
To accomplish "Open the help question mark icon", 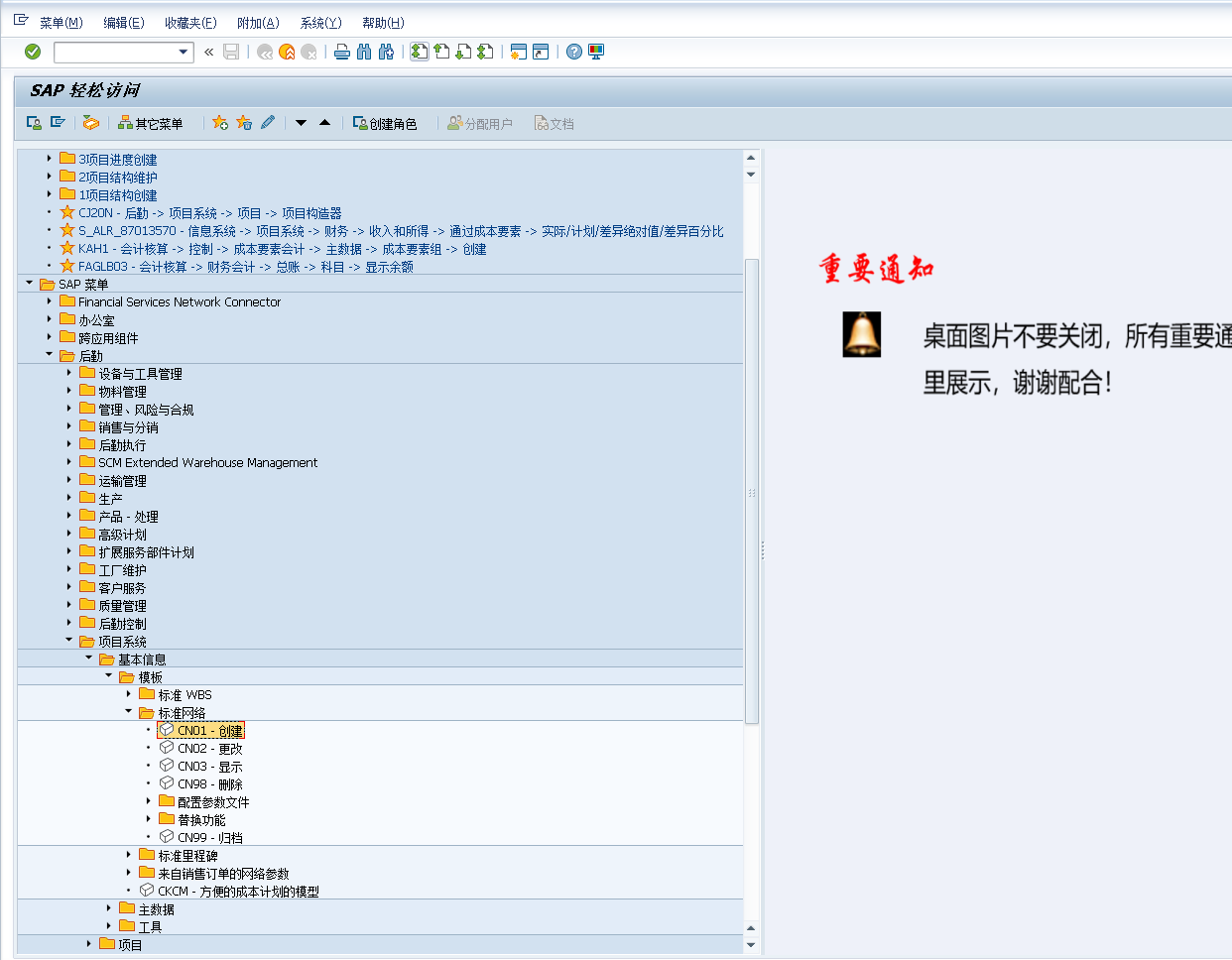I will (573, 52).
